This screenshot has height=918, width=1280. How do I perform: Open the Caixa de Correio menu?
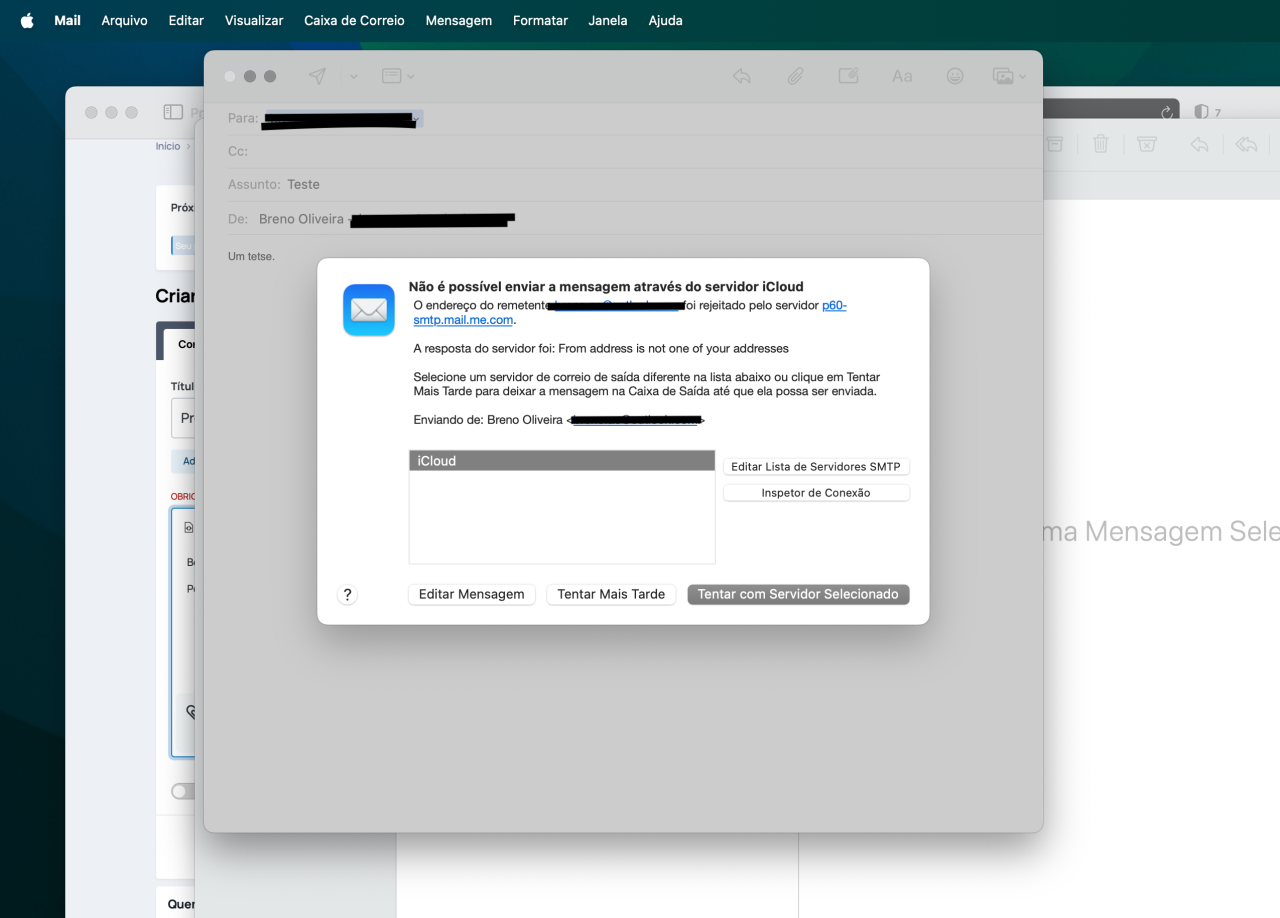(354, 20)
